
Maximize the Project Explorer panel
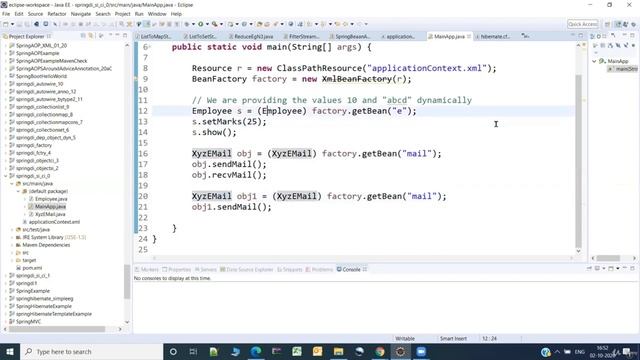(125, 36)
